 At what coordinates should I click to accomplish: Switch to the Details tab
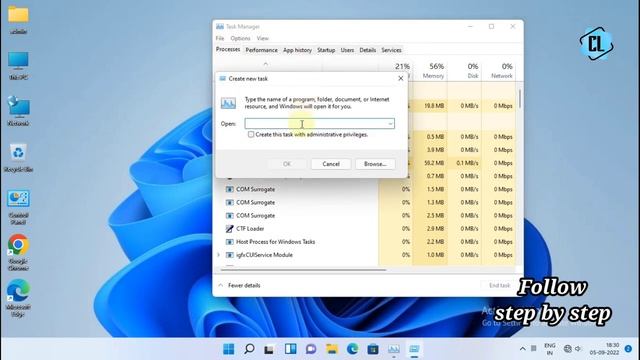[x=367, y=50]
